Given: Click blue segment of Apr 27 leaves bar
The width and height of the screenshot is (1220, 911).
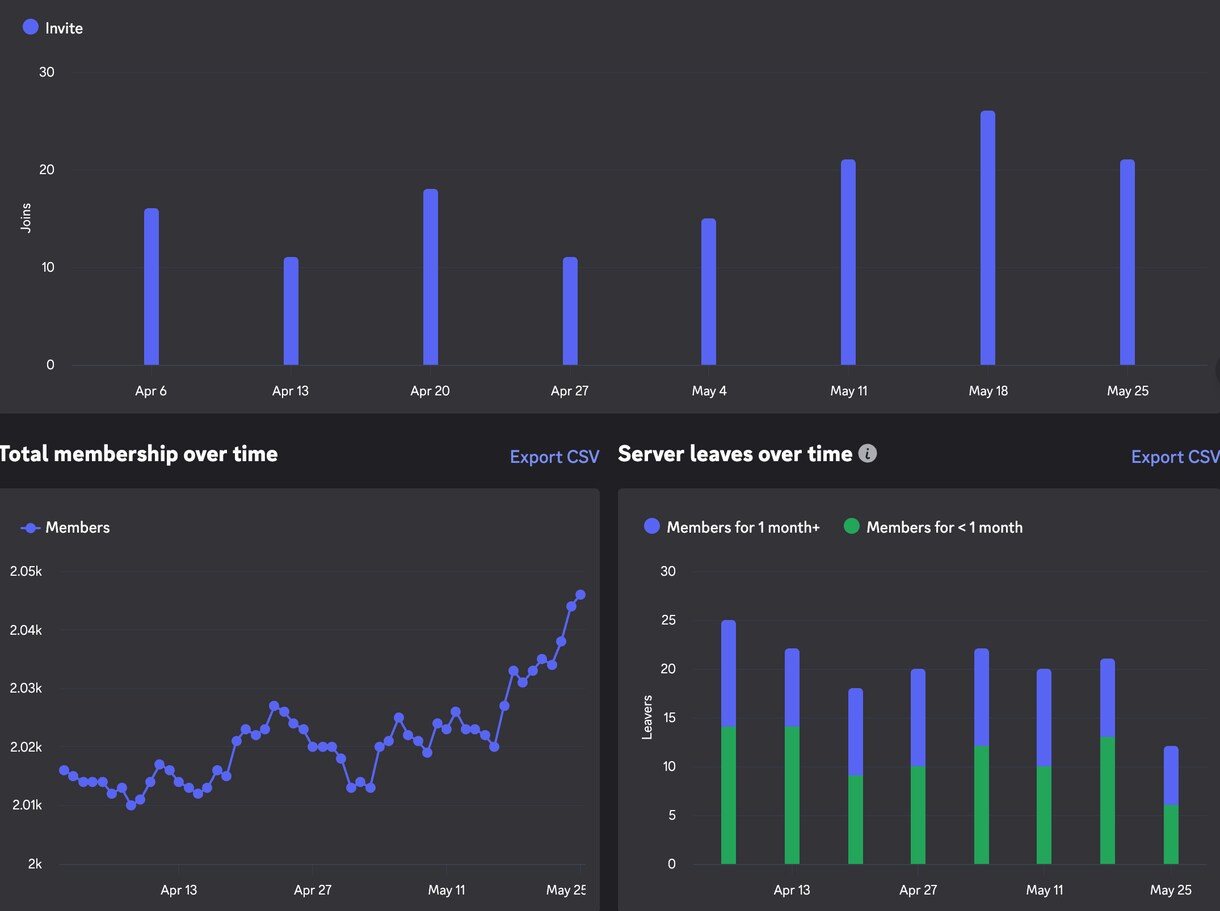Looking at the screenshot, I should tap(918, 718).
